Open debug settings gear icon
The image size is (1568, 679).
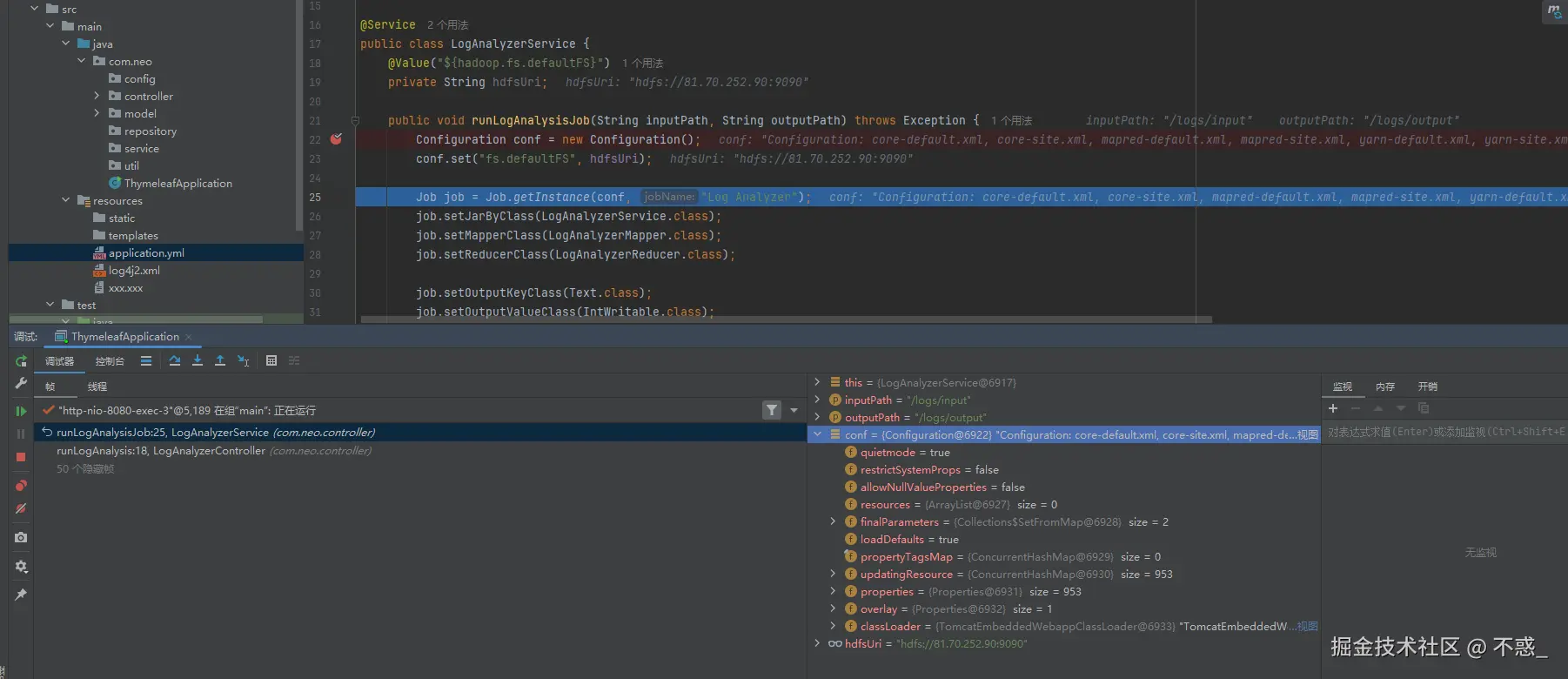[x=21, y=567]
